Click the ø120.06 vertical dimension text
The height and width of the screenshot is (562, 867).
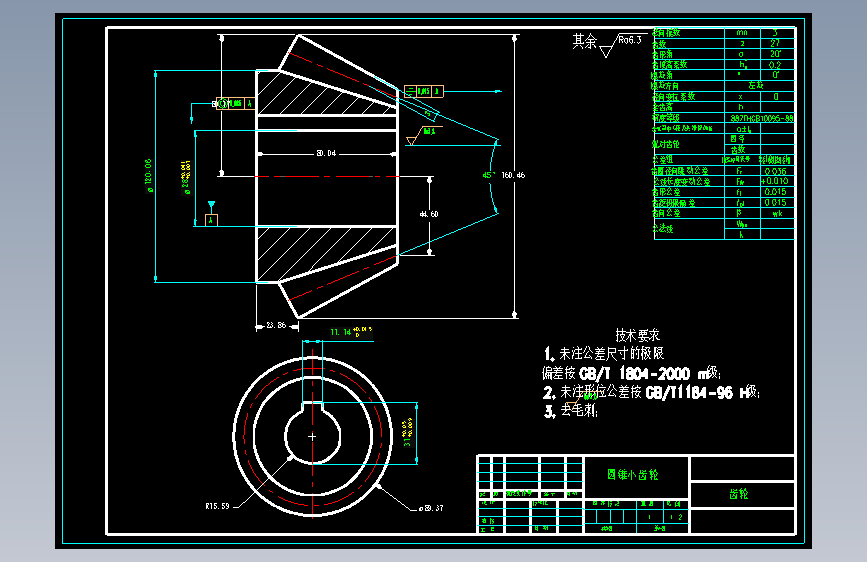[149, 176]
